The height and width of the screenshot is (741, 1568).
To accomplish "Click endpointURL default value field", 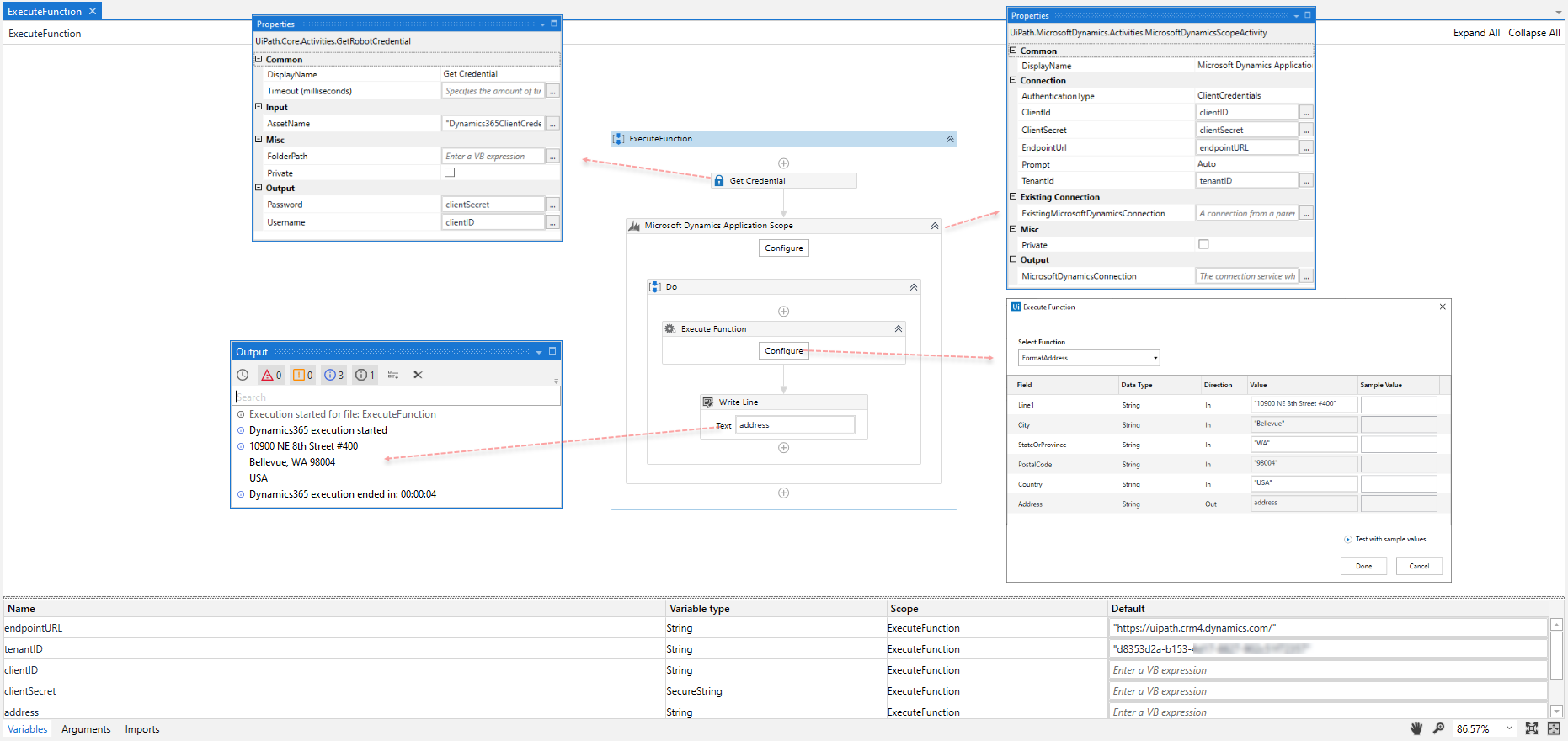I will click(x=1328, y=627).
